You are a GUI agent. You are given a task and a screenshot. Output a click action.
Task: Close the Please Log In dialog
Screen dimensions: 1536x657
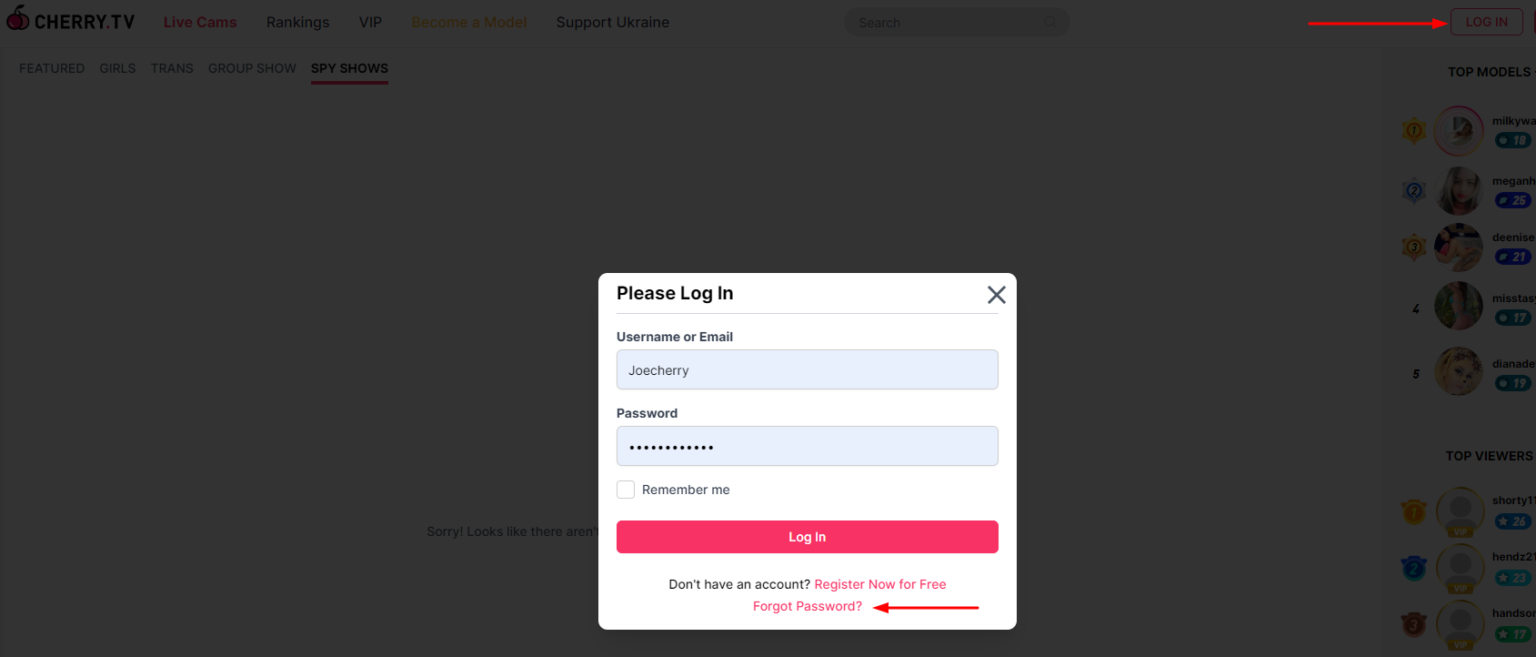995,294
